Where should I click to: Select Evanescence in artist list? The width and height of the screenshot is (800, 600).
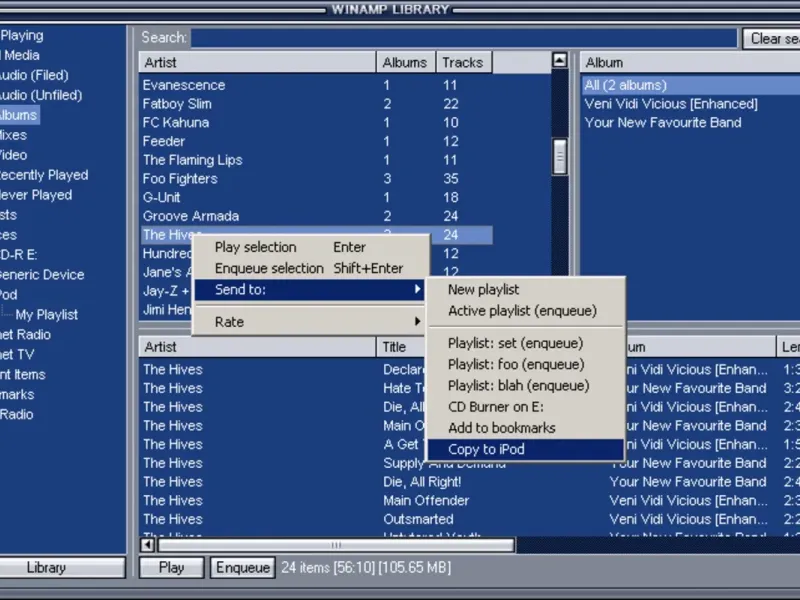pos(315,85)
